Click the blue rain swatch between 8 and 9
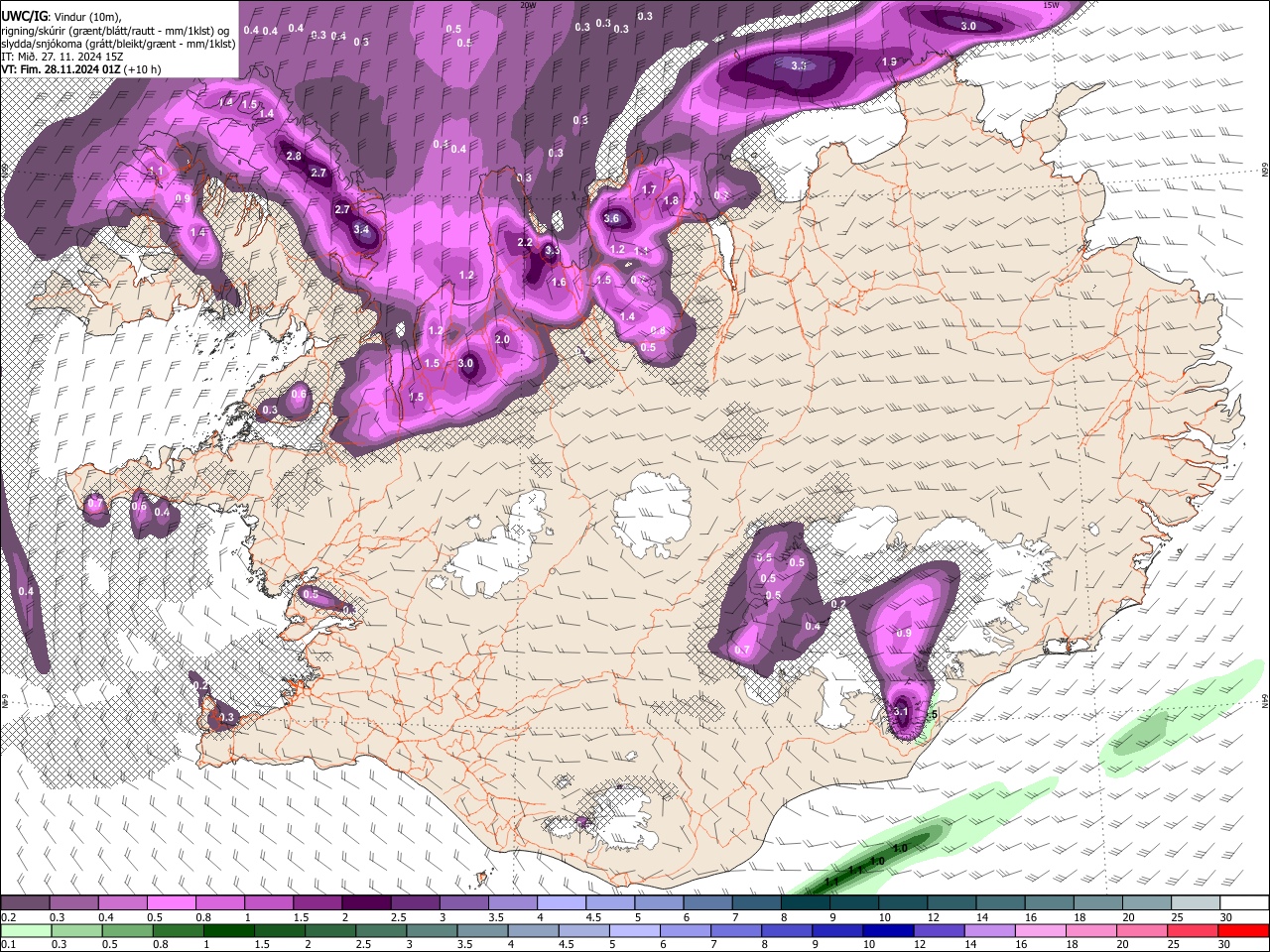Screen dimensions: 1270x952 click(x=788, y=930)
